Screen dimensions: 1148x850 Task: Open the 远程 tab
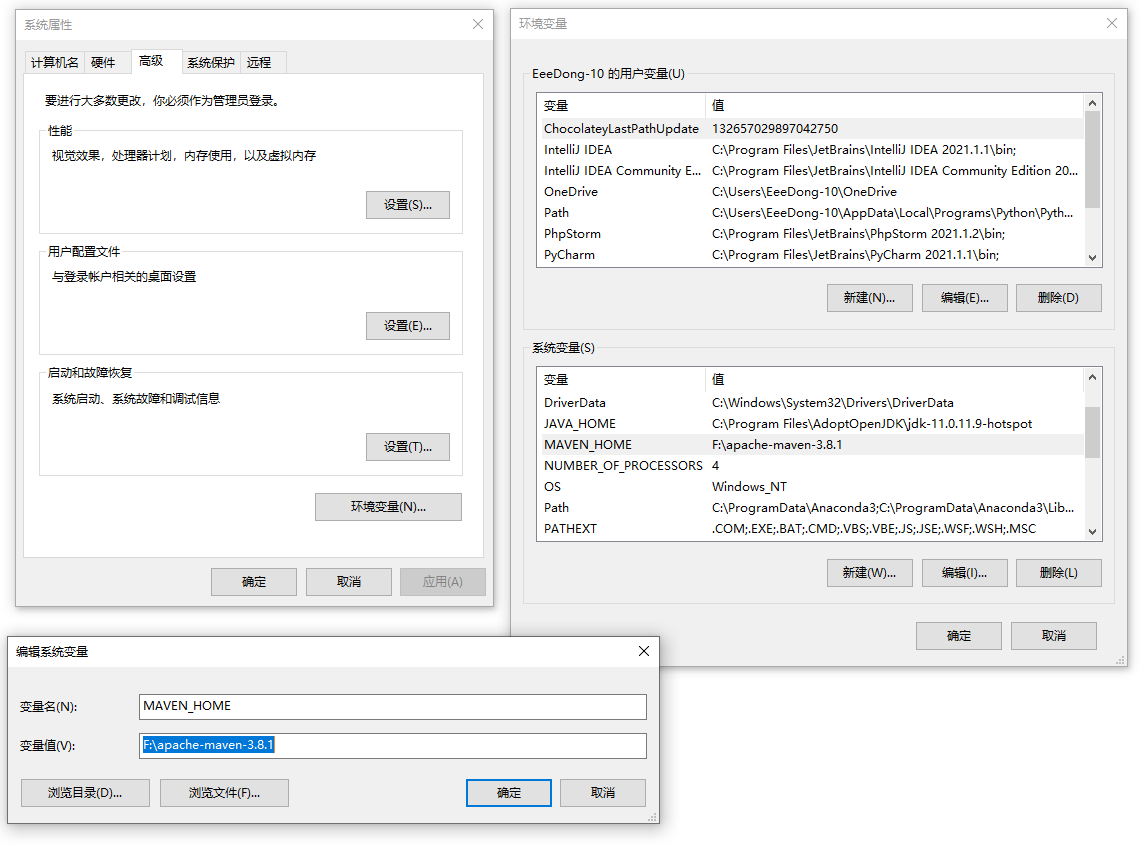259,62
